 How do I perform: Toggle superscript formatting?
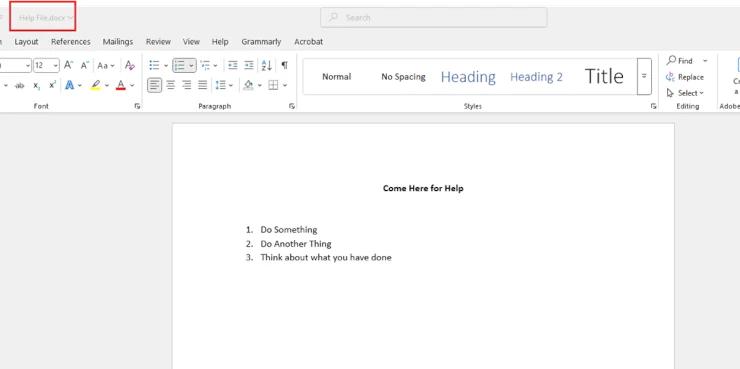pyautogui.click(x=52, y=85)
